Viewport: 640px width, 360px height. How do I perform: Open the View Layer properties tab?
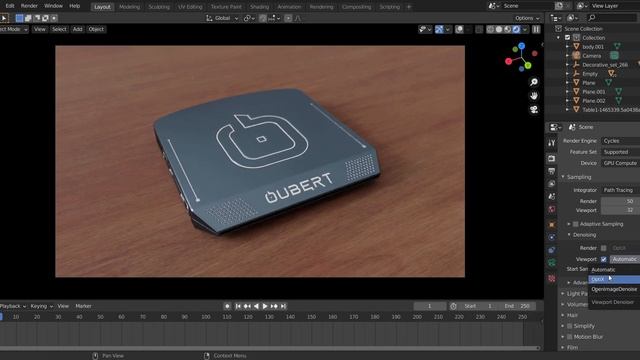pyautogui.click(x=552, y=184)
